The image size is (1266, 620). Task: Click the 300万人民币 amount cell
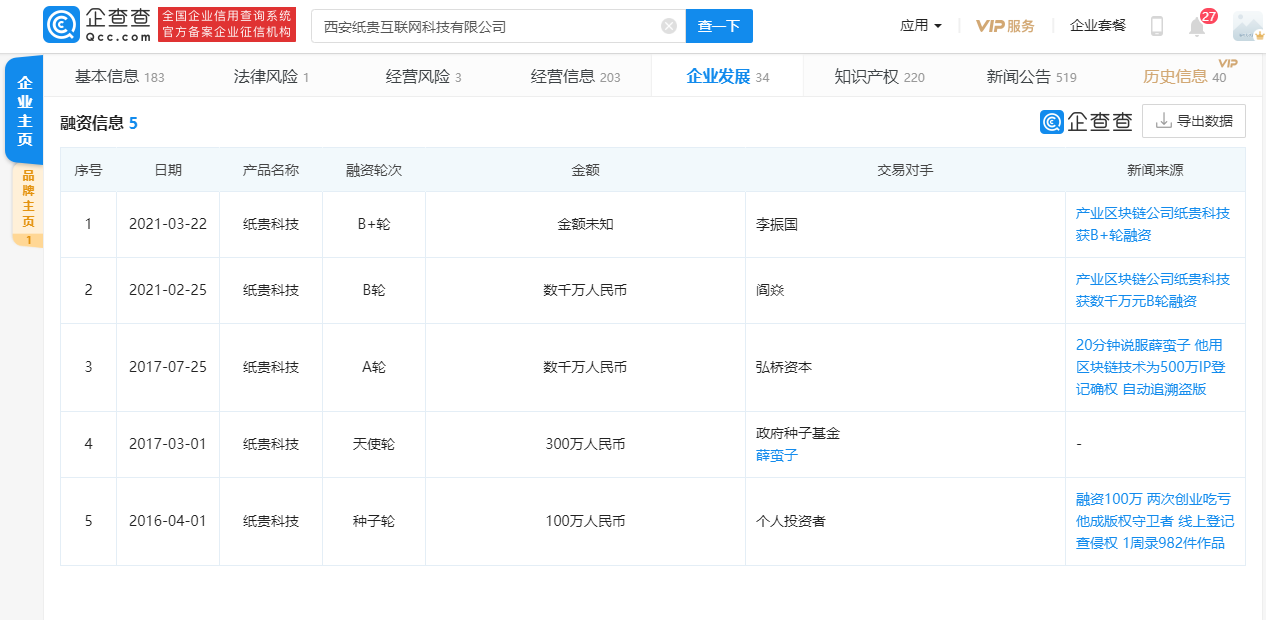click(585, 444)
